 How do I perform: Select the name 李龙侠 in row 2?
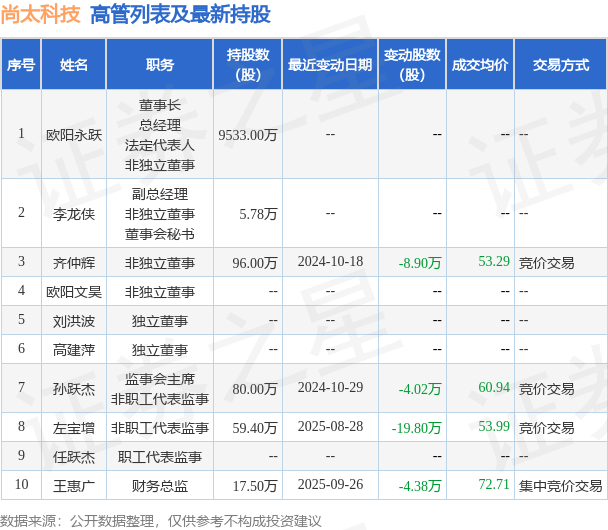(x=74, y=214)
